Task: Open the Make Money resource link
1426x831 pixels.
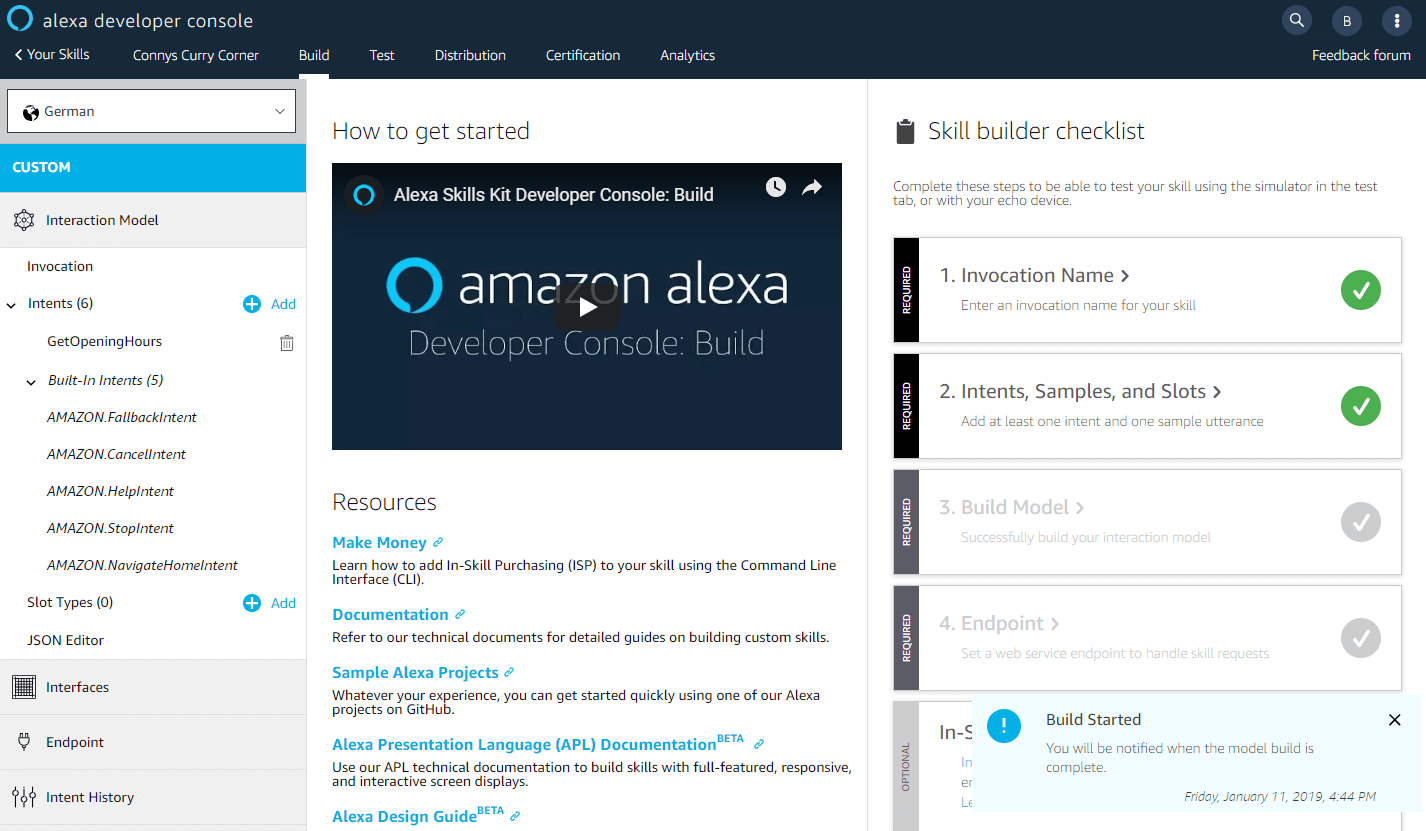Action: point(379,542)
